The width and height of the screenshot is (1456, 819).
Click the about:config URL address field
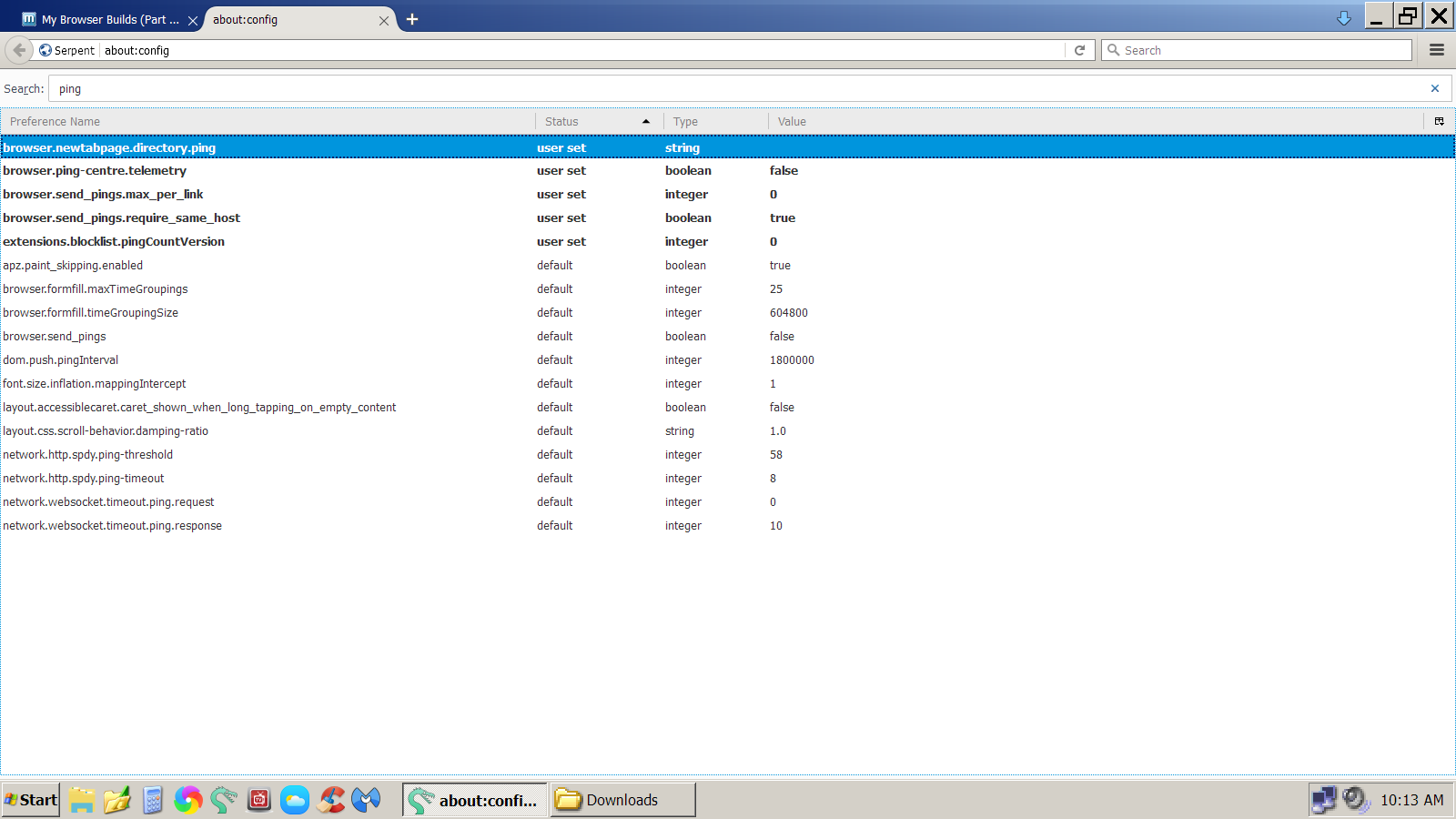582,50
